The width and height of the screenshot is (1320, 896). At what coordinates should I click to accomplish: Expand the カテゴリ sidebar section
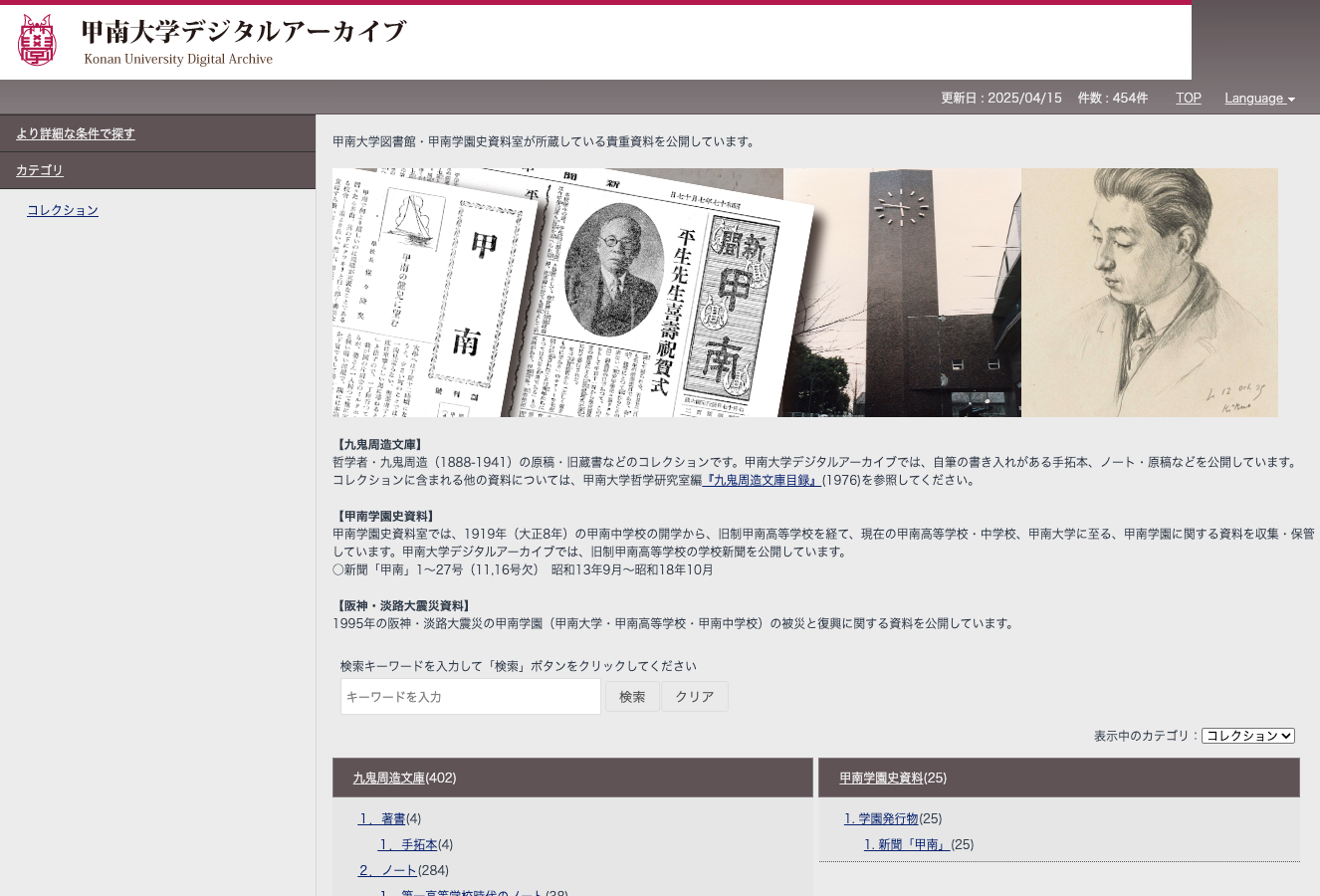point(40,170)
